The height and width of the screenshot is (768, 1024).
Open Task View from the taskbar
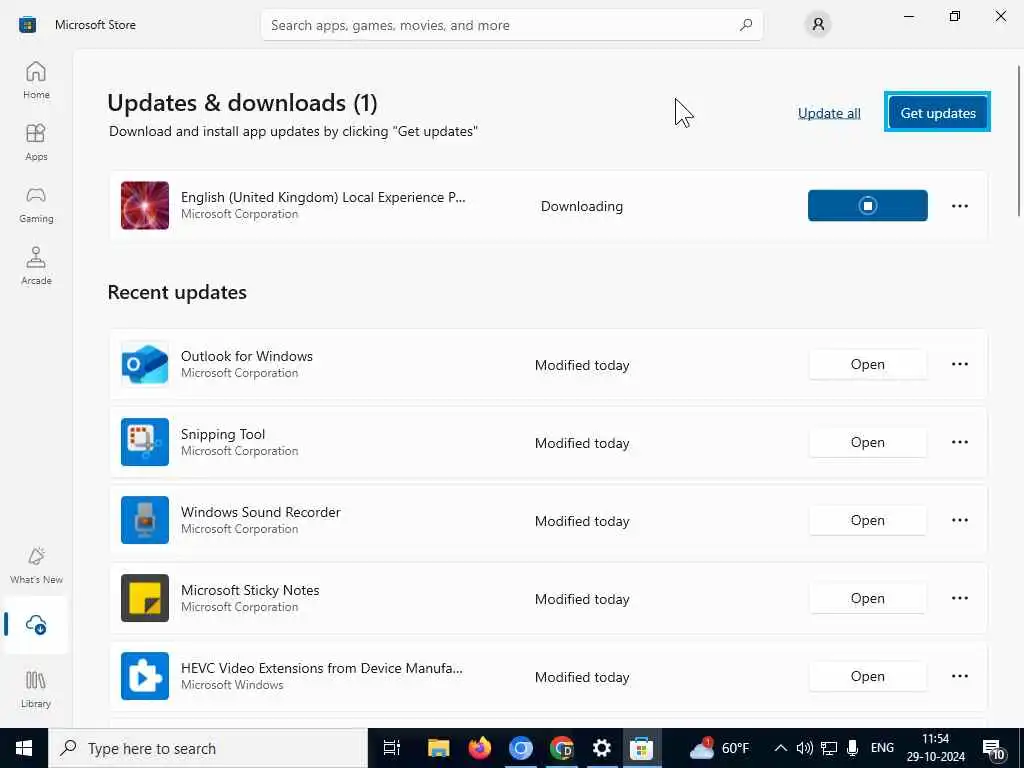point(391,748)
